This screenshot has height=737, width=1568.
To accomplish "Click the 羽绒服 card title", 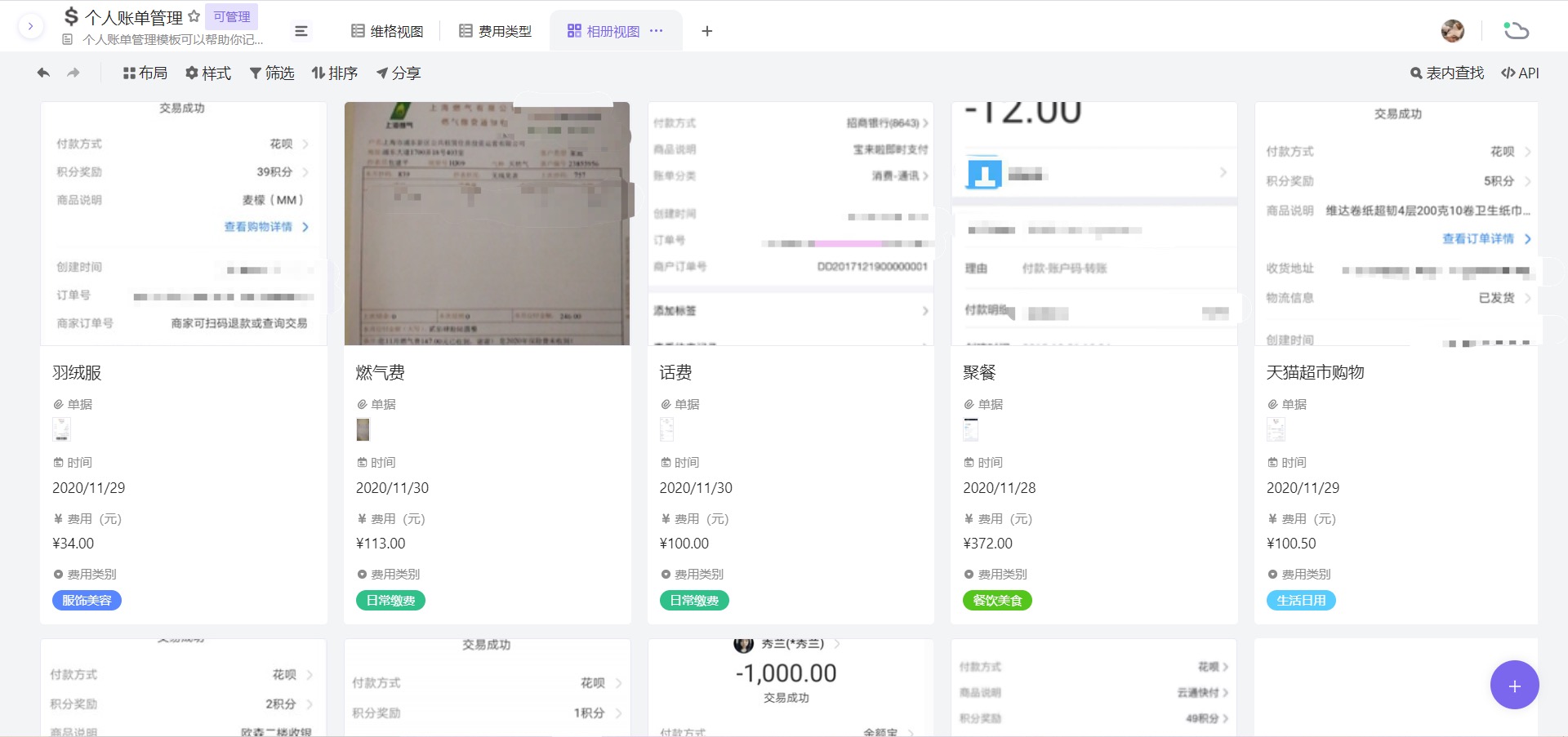I will pos(77,373).
